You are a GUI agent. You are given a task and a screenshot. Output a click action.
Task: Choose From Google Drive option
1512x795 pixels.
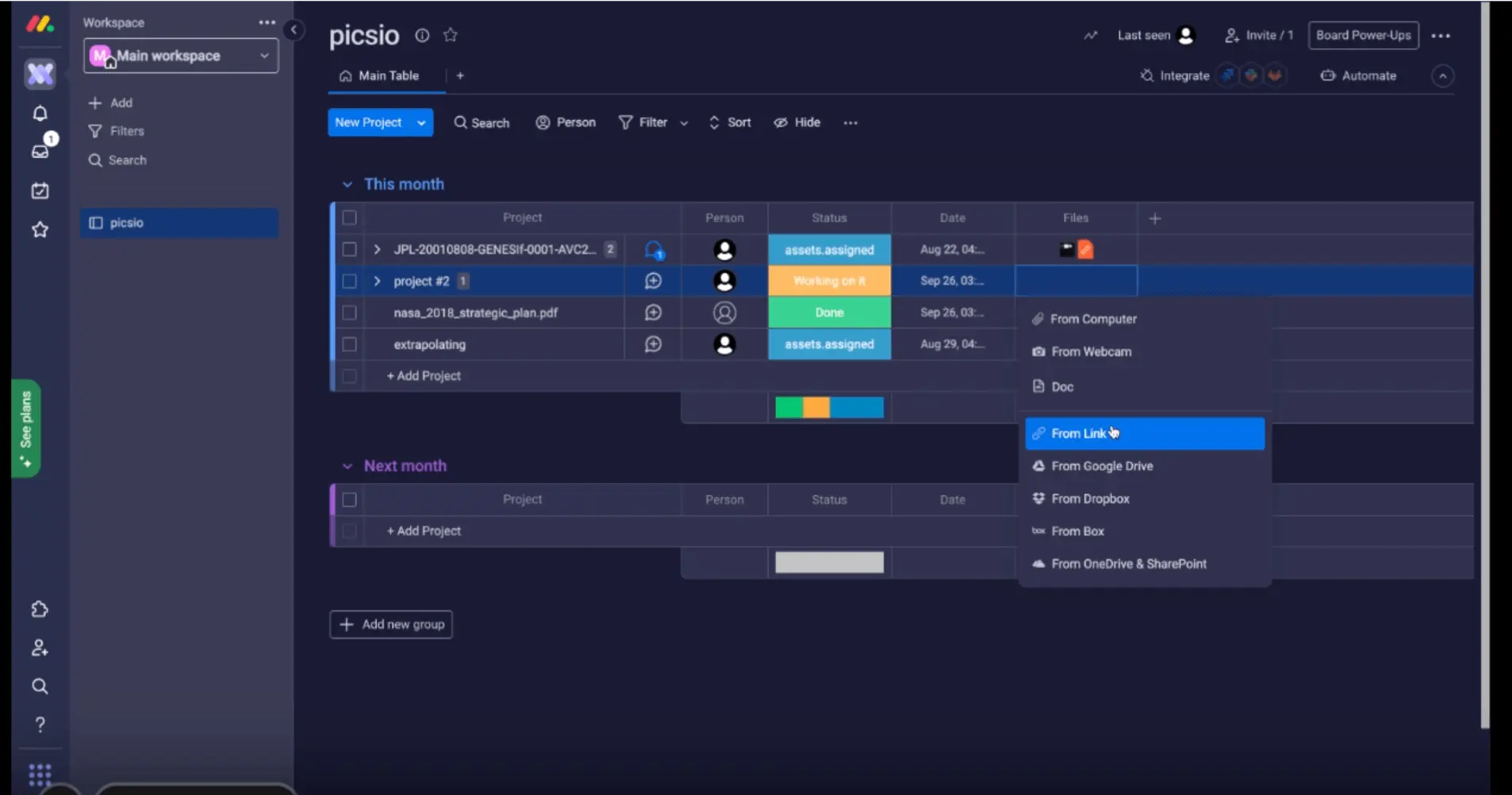point(1145,466)
